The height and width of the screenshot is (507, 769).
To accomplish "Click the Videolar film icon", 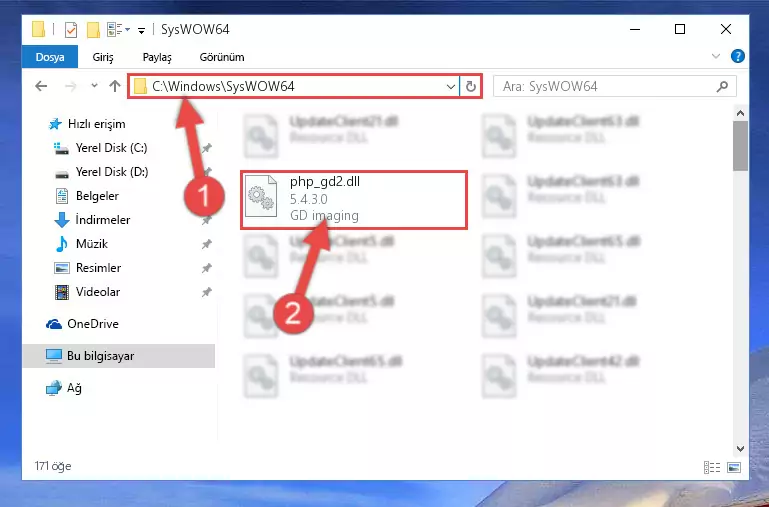I will click(x=62, y=292).
